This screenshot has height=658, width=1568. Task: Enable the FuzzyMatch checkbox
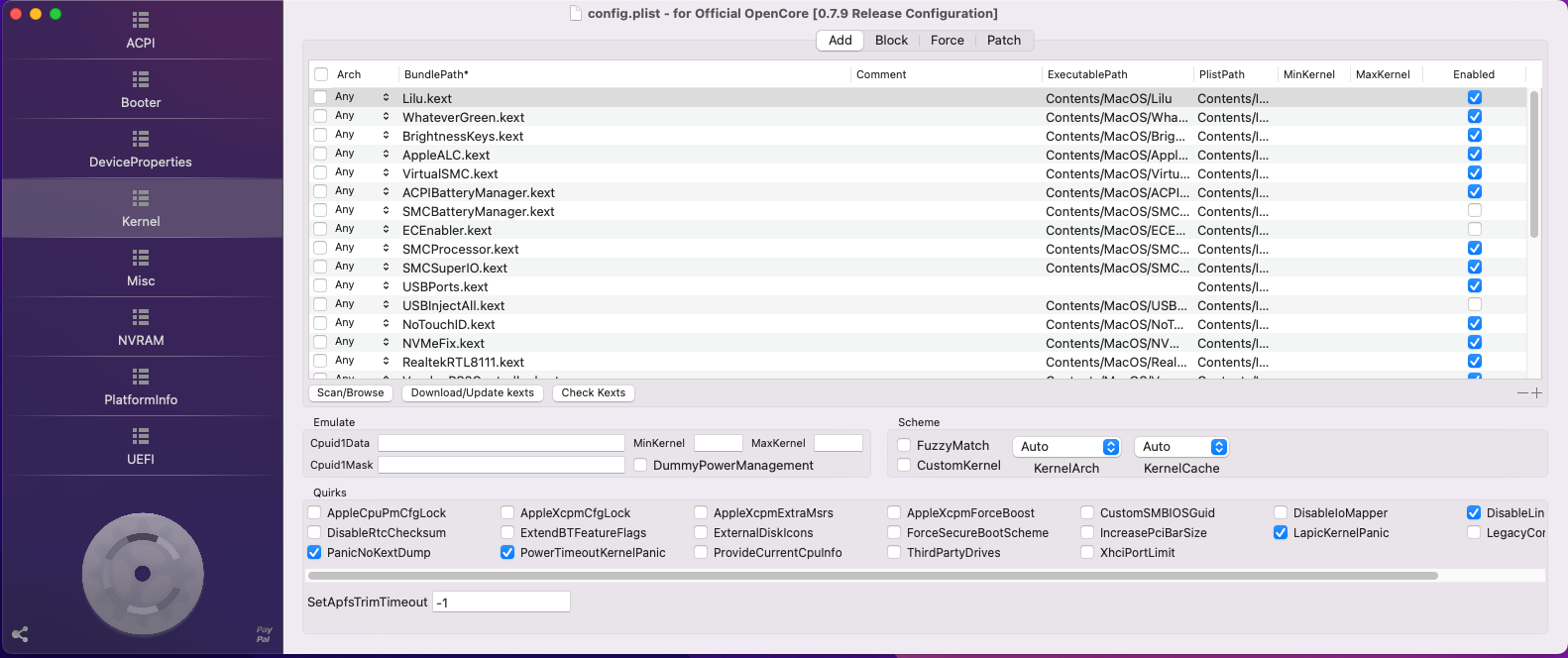point(904,446)
